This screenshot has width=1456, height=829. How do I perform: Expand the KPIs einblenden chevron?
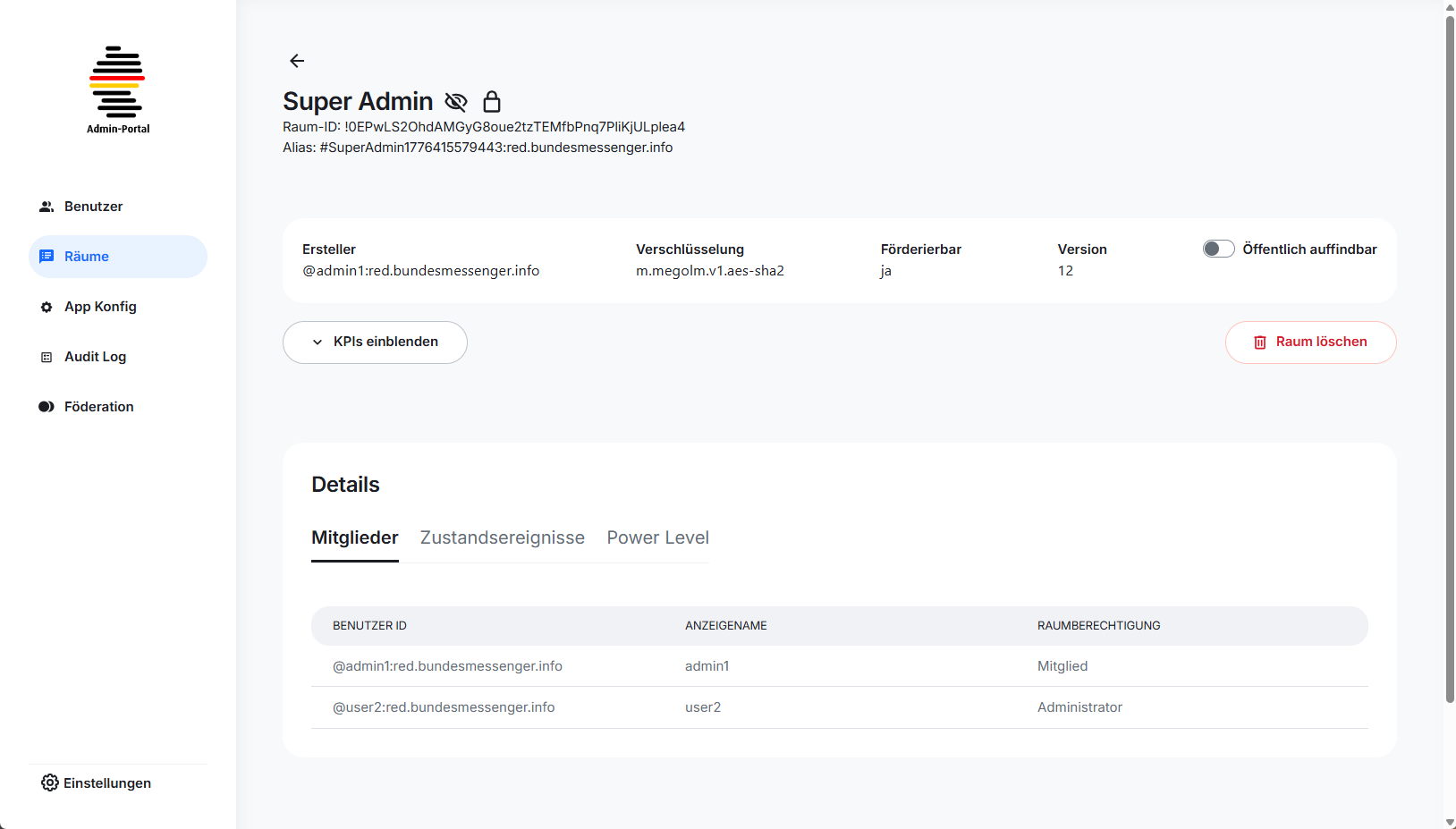coord(317,343)
